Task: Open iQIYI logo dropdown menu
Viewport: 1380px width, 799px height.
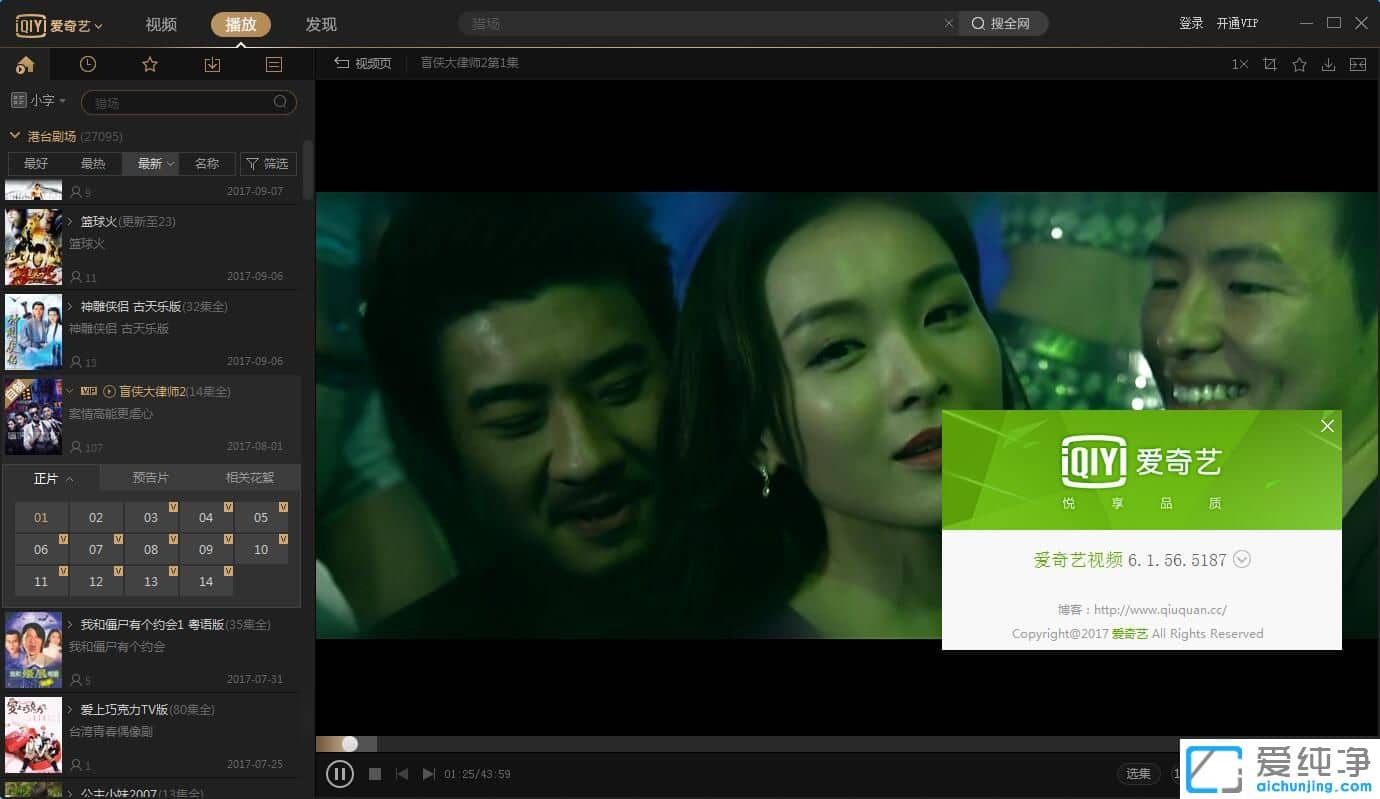Action: pos(60,24)
